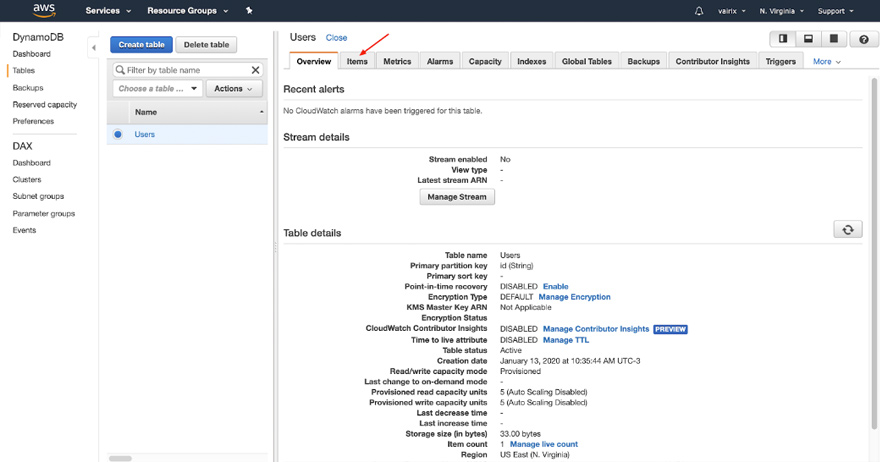
Task: Open the Manage TTL link
Action: click(x=566, y=340)
